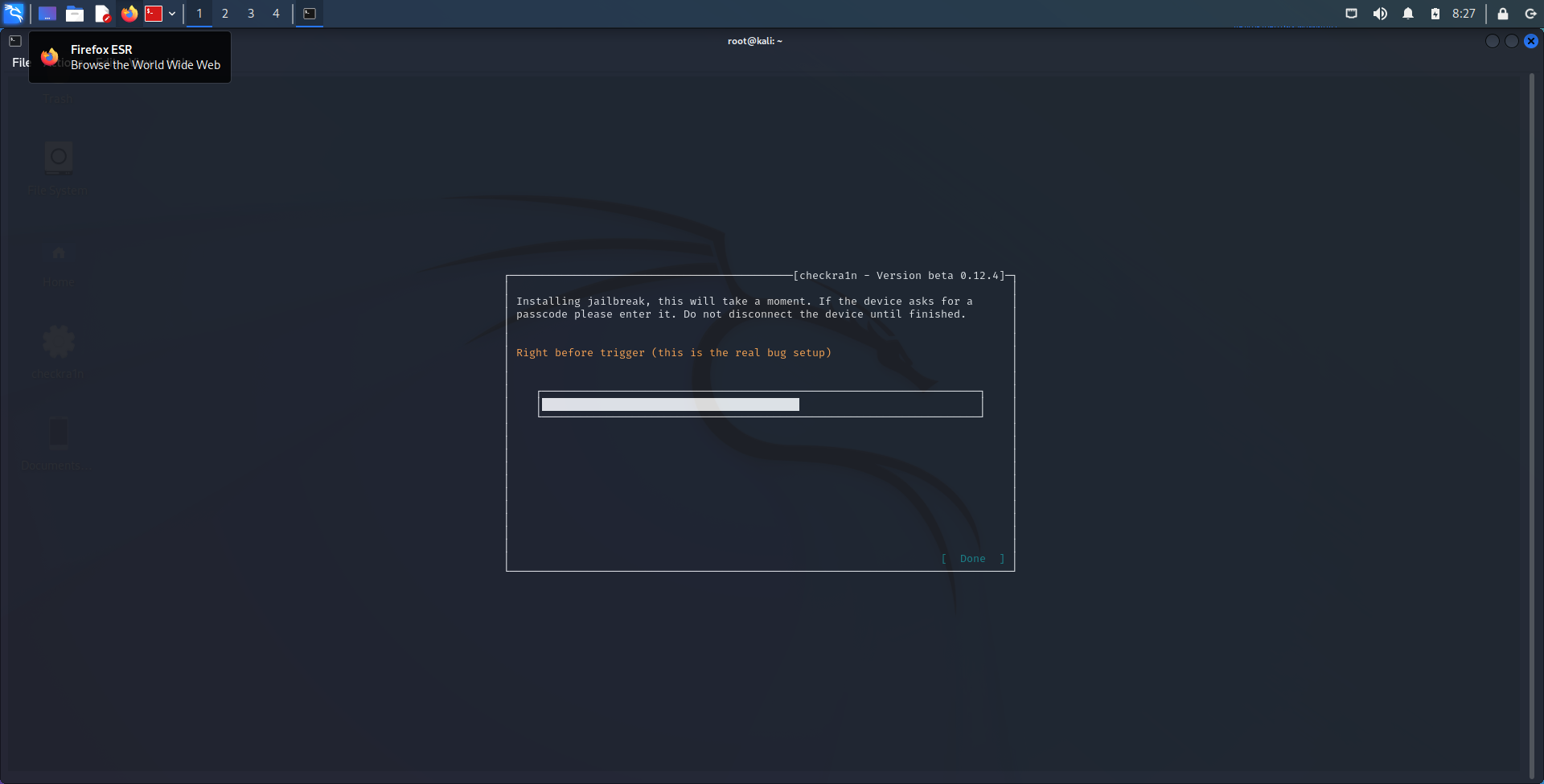1544x784 pixels.
Task: Expand the terminal launcher dropdown arrow
Action: tap(172, 14)
